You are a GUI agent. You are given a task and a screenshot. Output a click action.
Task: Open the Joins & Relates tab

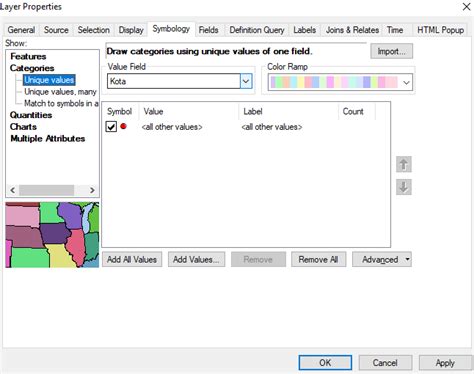click(x=352, y=30)
